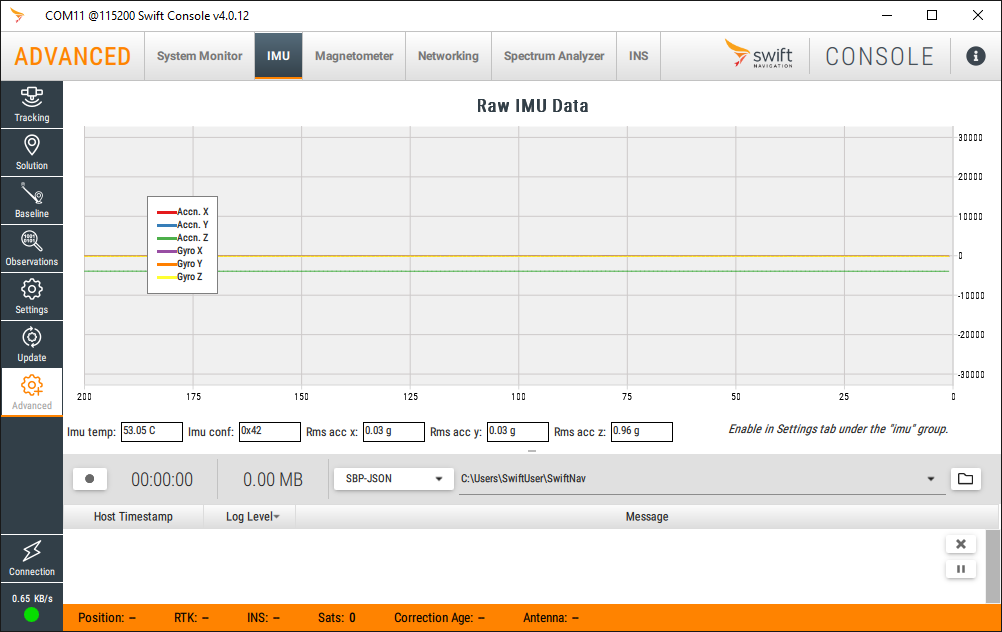
Task: Start logging with the record button
Action: tap(89, 479)
